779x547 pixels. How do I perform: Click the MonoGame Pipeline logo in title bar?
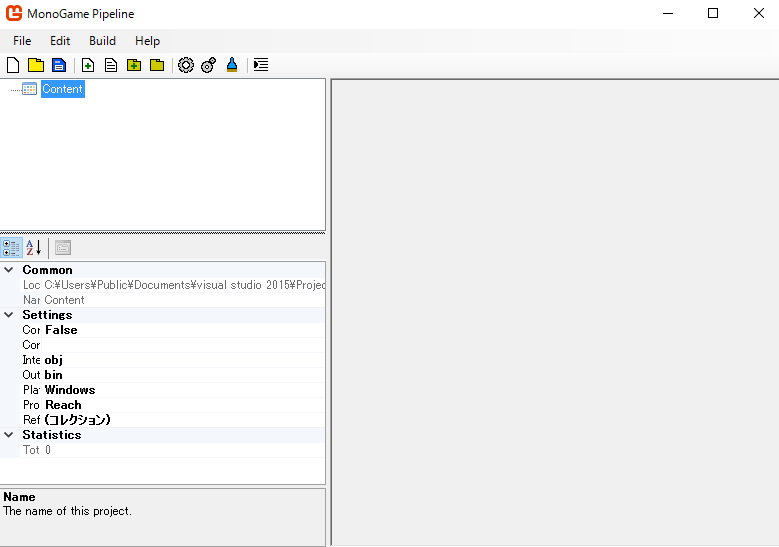14,13
